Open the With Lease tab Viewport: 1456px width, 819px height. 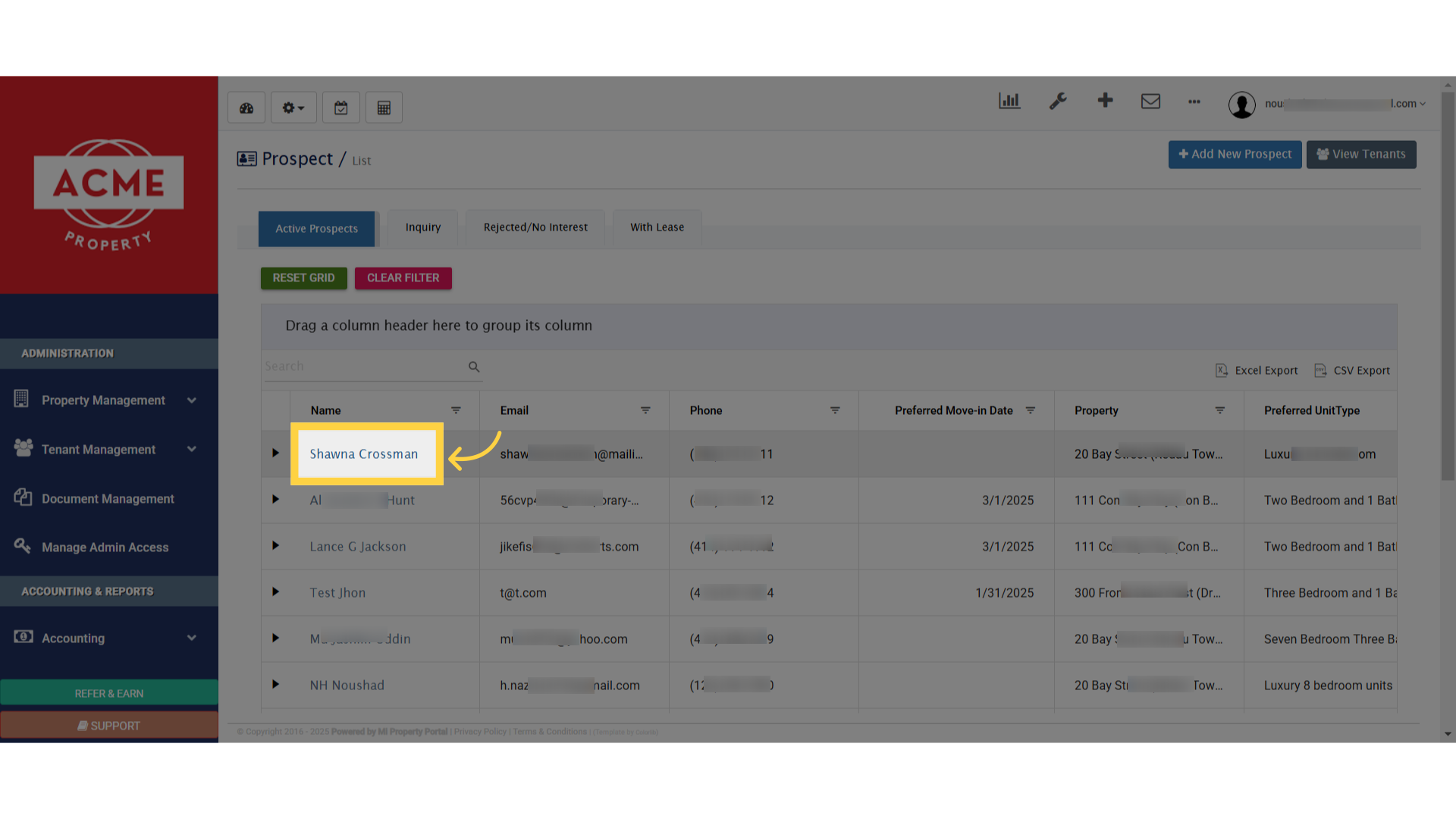pos(657,227)
